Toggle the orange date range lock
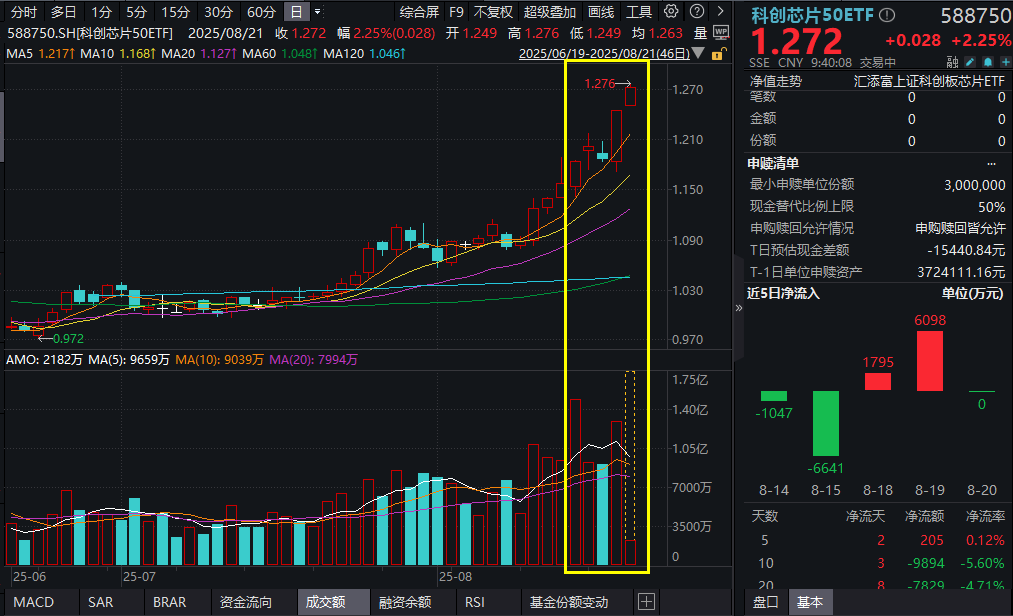The width and height of the screenshot is (1013, 616). 718,54
